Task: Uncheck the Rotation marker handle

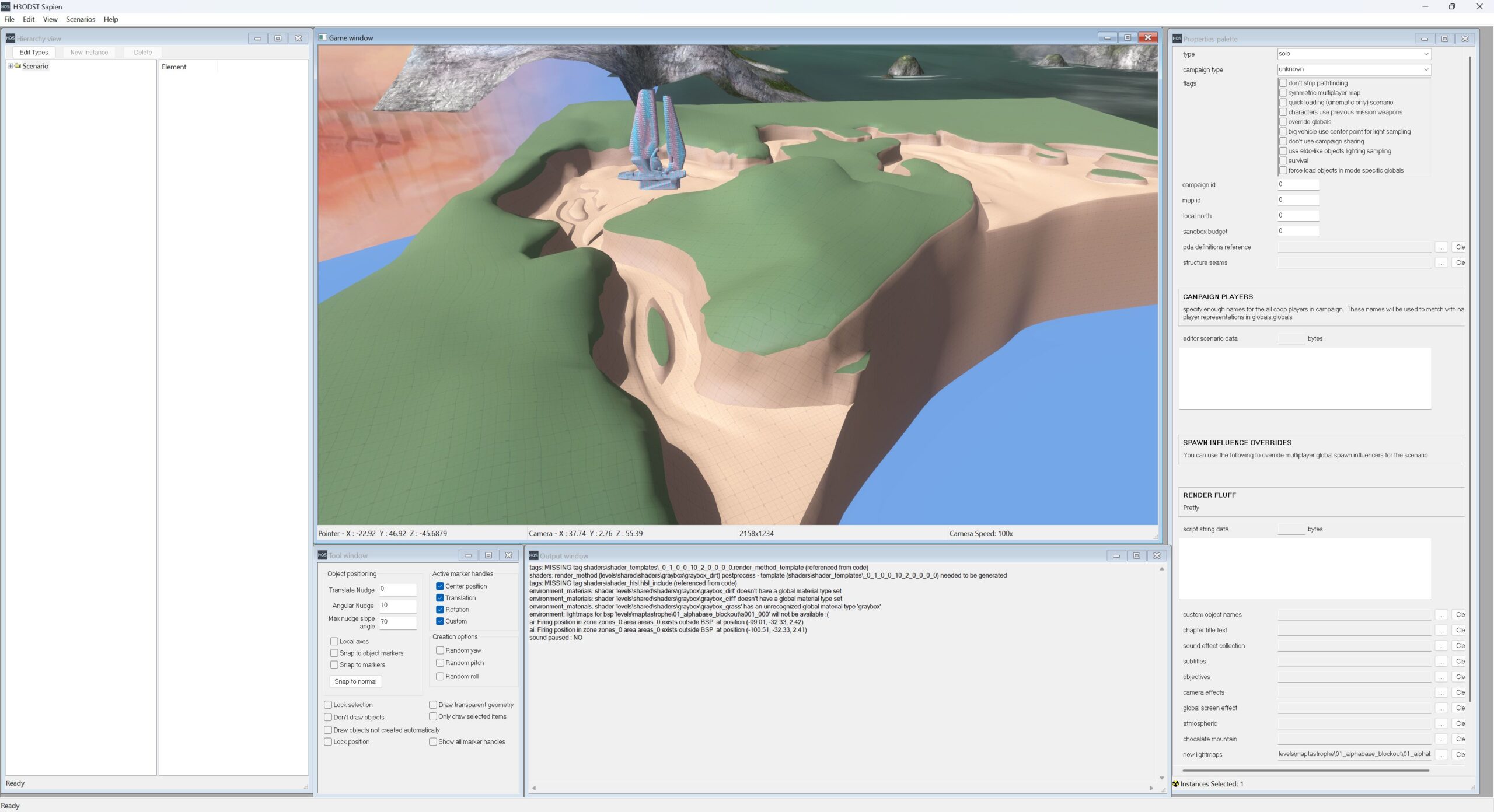Action: [440, 609]
